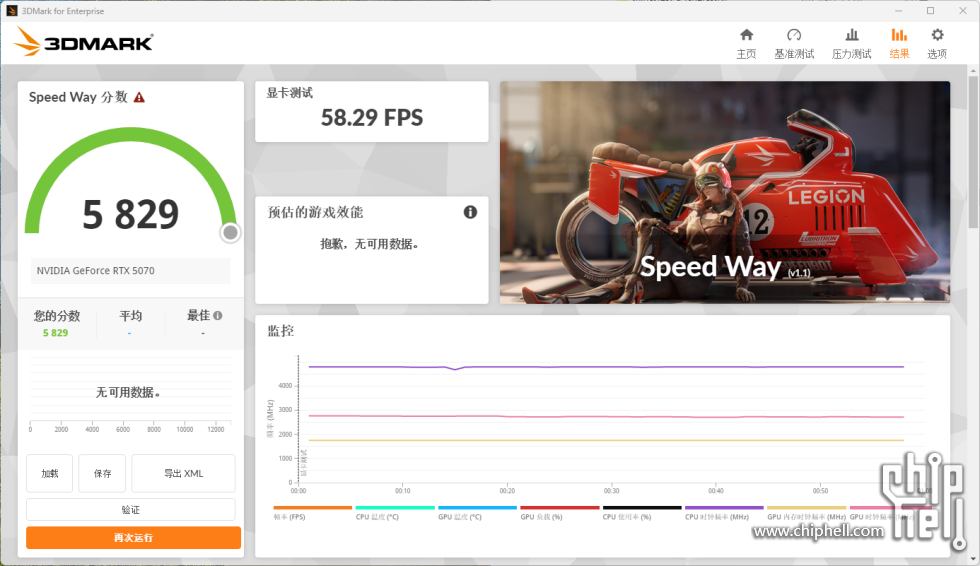Click the benchmark gauge icon
Image resolution: width=980 pixels, height=566 pixels.
(794, 34)
